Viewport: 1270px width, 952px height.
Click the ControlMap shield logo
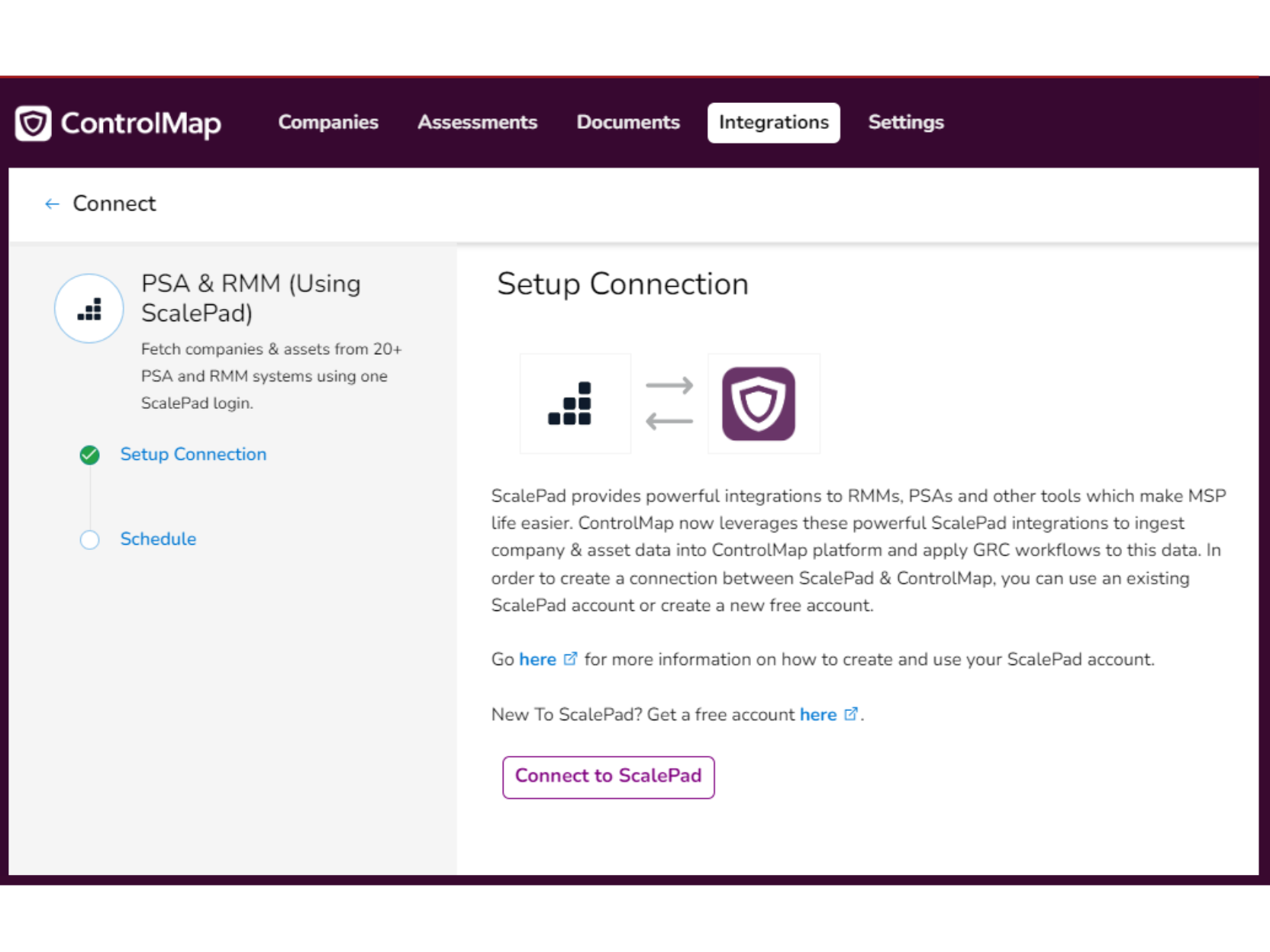(x=32, y=123)
